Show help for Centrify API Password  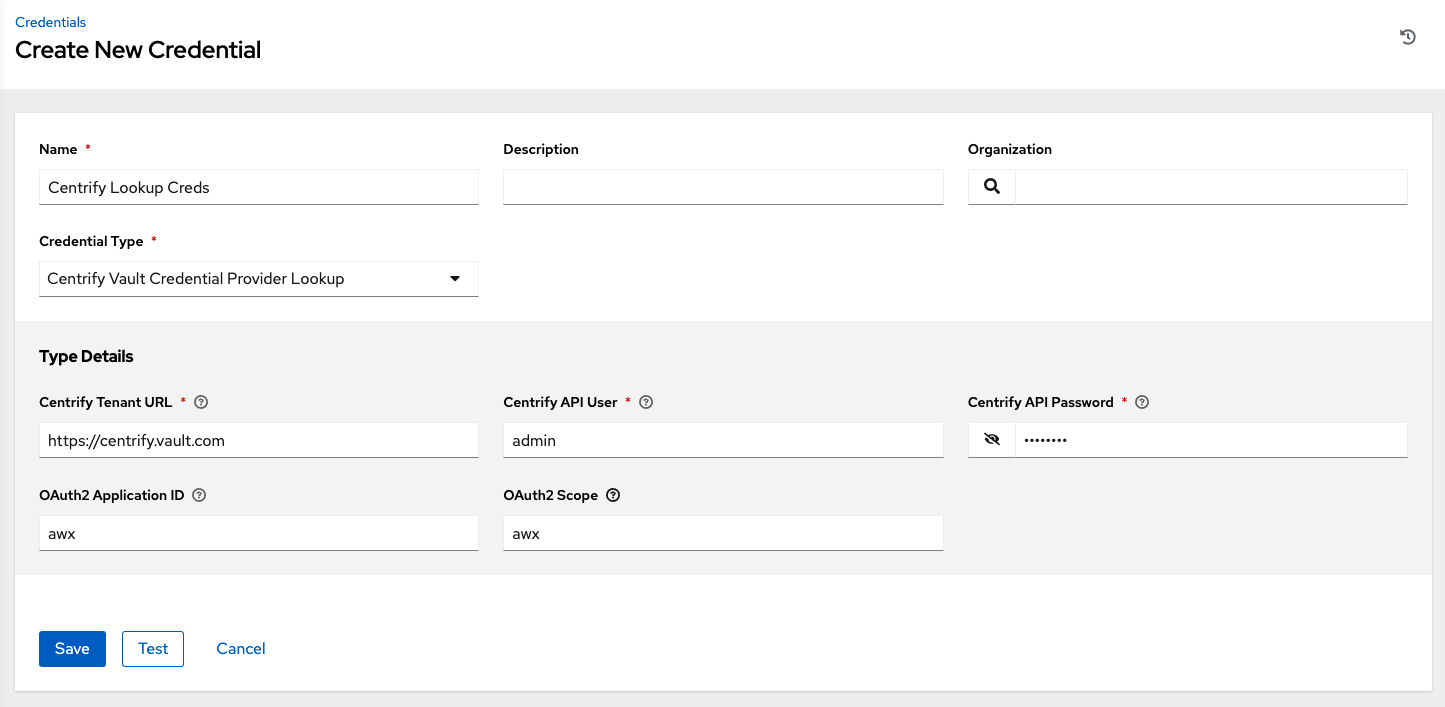point(1142,401)
